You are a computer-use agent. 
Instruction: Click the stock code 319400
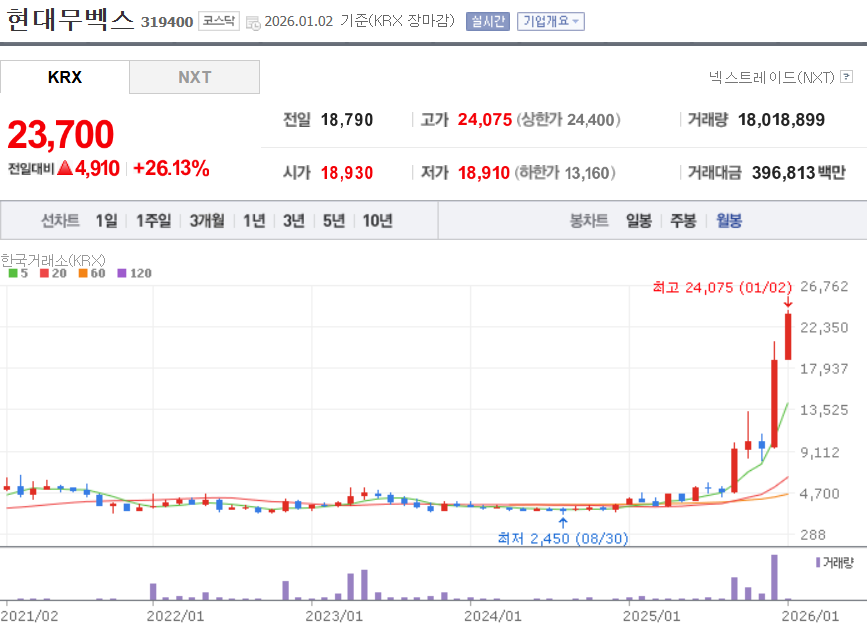pos(166,22)
